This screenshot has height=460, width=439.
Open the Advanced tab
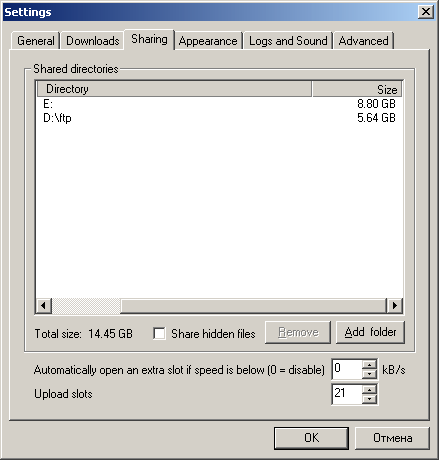363,41
